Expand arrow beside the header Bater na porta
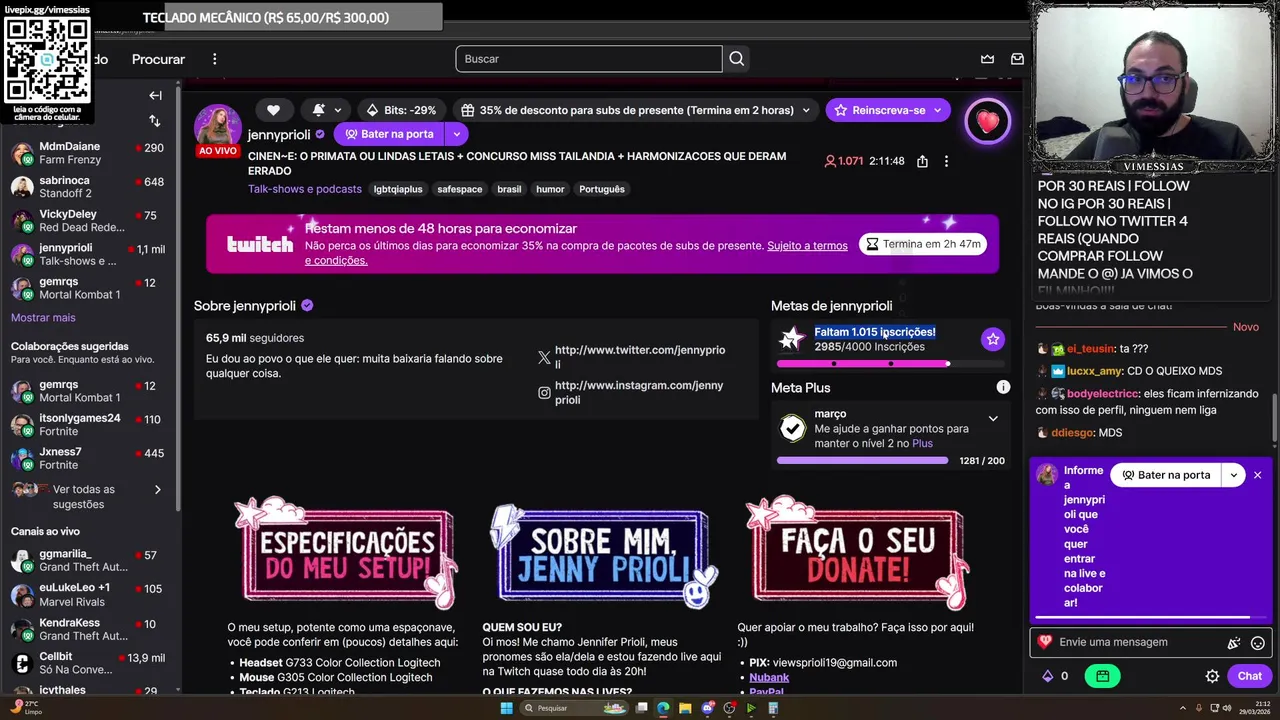This screenshot has height=720, width=1280. 456,134
